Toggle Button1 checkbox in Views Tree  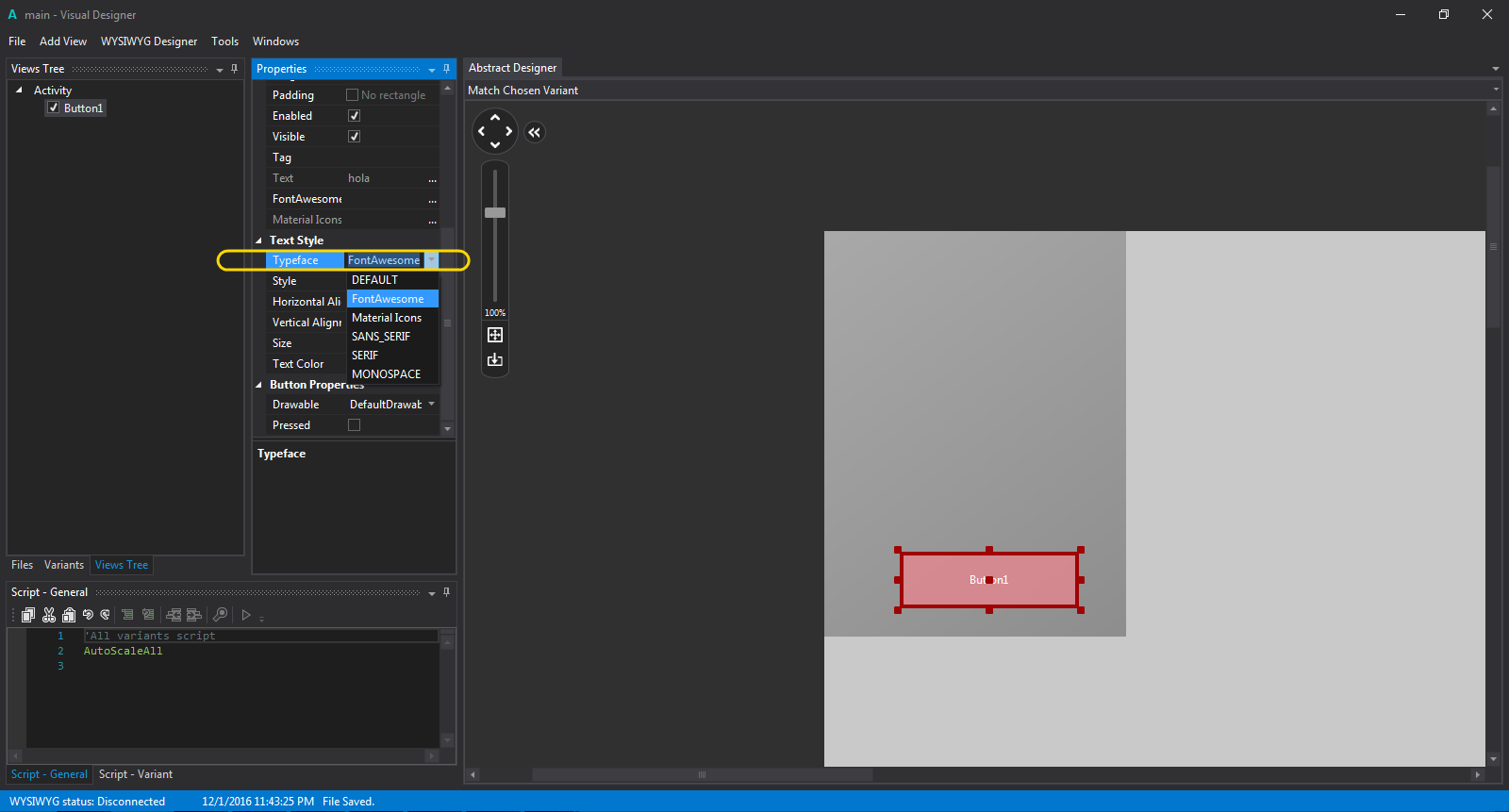[54, 108]
